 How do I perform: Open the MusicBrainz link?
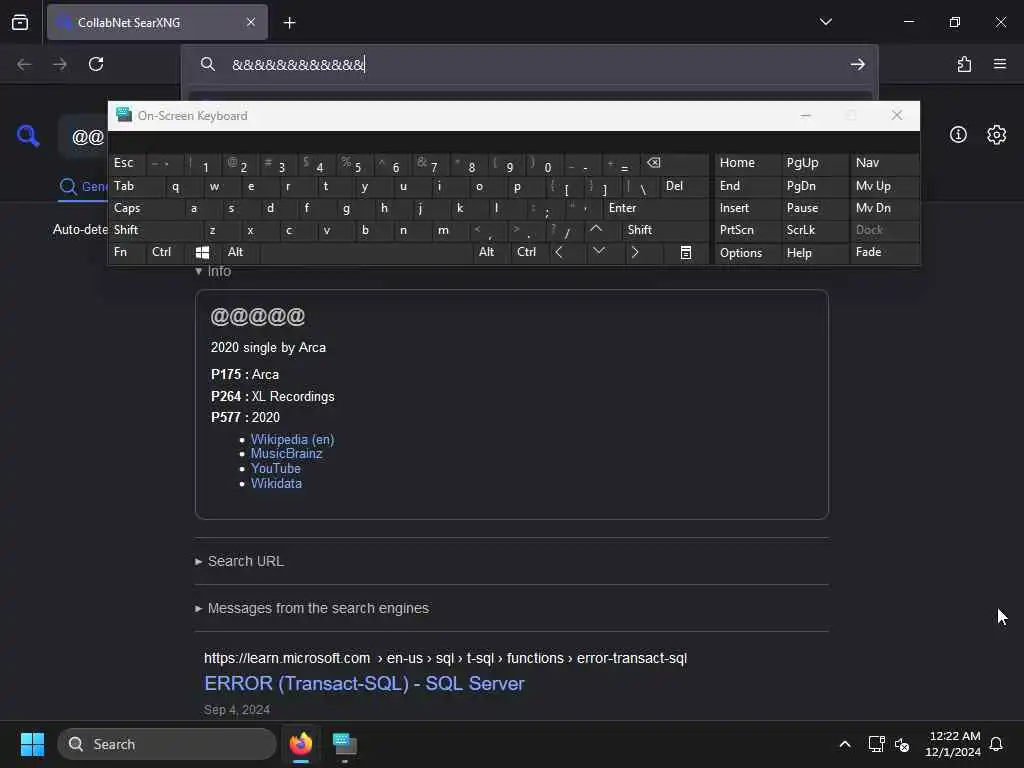point(286,454)
